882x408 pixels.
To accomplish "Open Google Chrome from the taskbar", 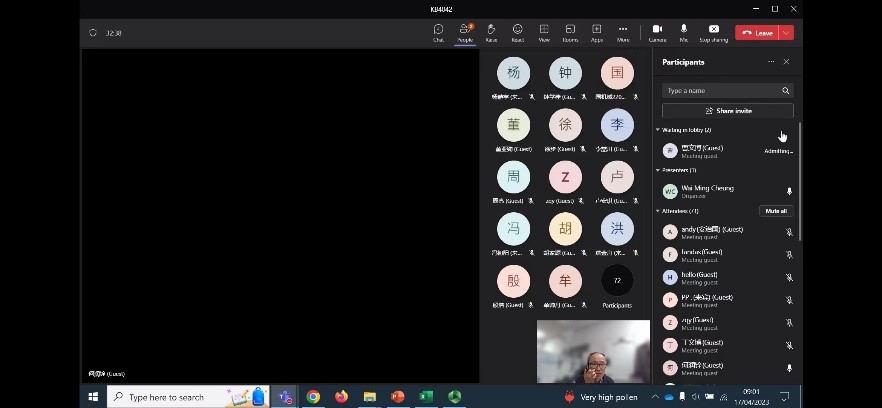I will 313,397.
